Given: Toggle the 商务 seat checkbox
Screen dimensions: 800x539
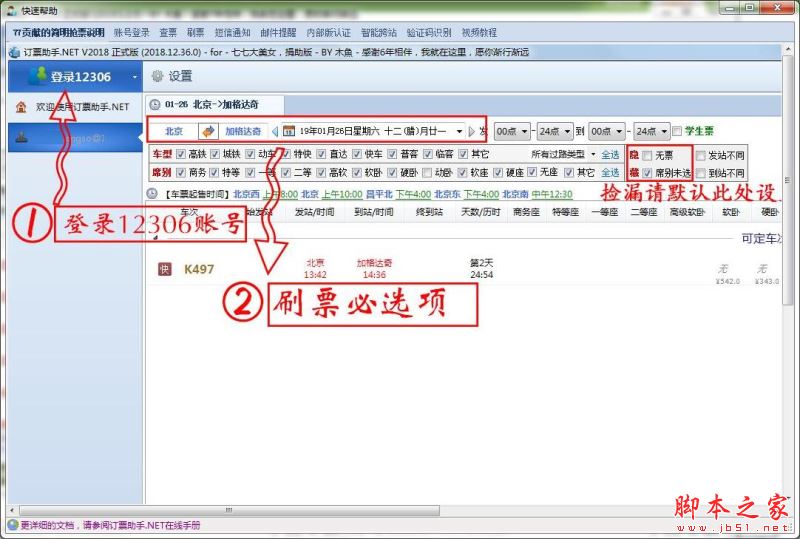Looking at the screenshot, I should (181, 173).
